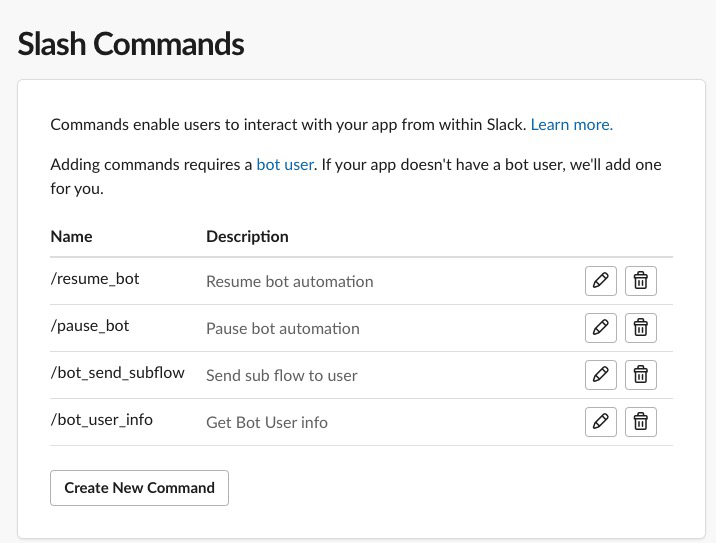Follow the bot user link
716x543 pixels.
point(285,164)
